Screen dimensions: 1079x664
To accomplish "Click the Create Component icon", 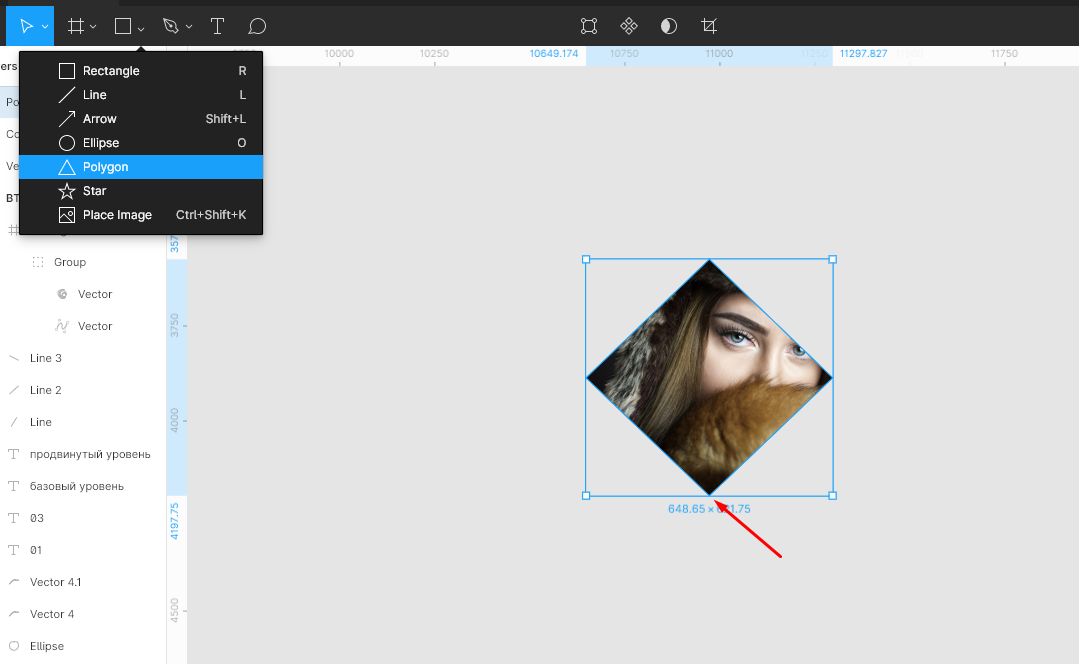I will click(629, 26).
